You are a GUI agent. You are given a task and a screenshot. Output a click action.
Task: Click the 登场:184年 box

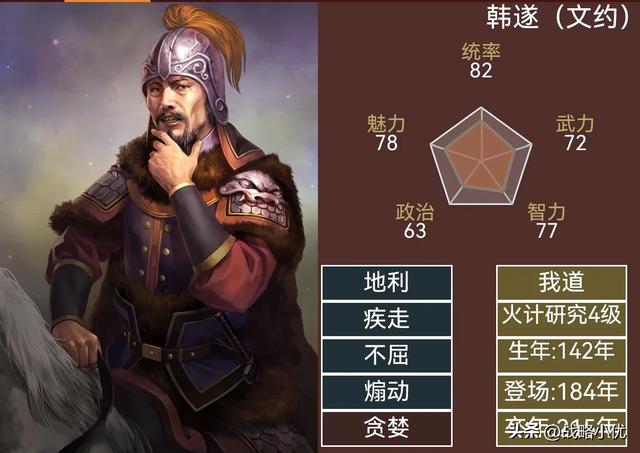coord(562,392)
